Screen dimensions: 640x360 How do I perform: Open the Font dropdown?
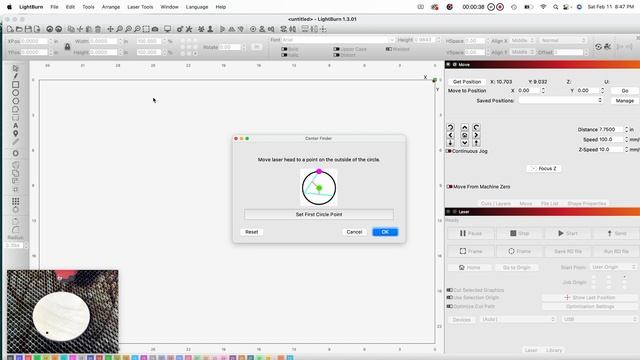338,40
